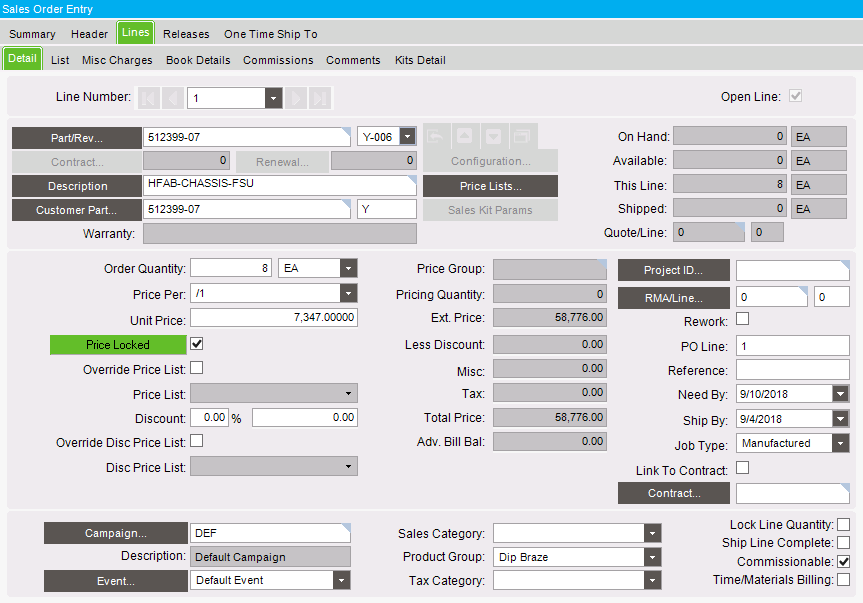Click the Price Locked green label
Screen dimensions: 863x603
click(118, 345)
